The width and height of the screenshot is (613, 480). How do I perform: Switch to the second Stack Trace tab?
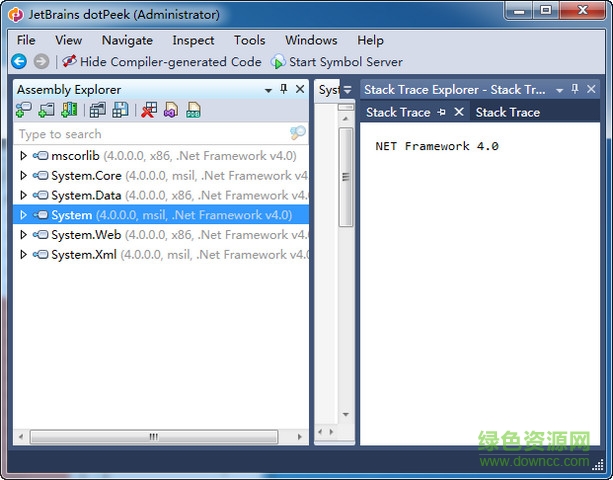[507, 113]
